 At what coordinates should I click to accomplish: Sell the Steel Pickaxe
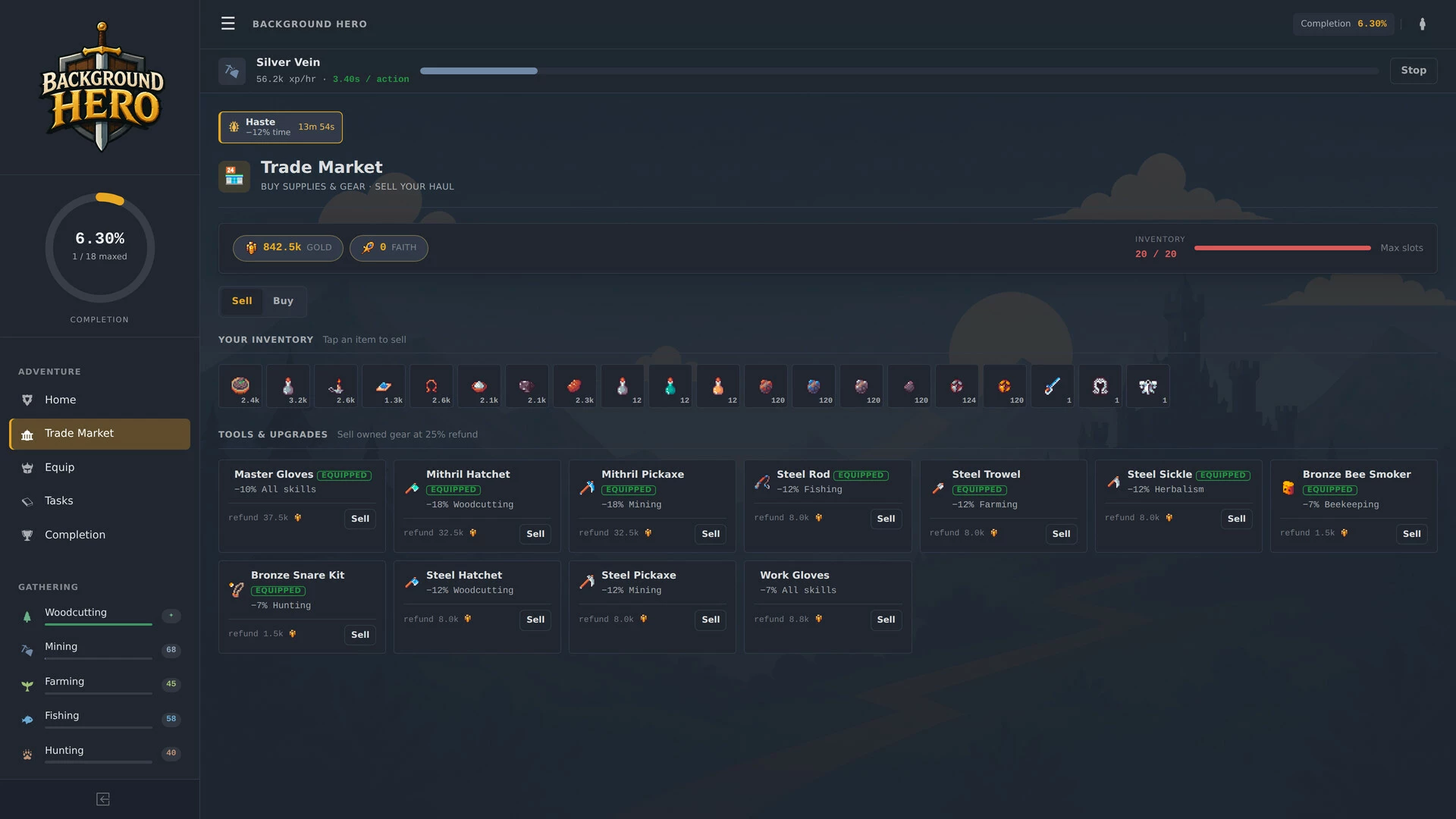pyautogui.click(x=711, y=620)
